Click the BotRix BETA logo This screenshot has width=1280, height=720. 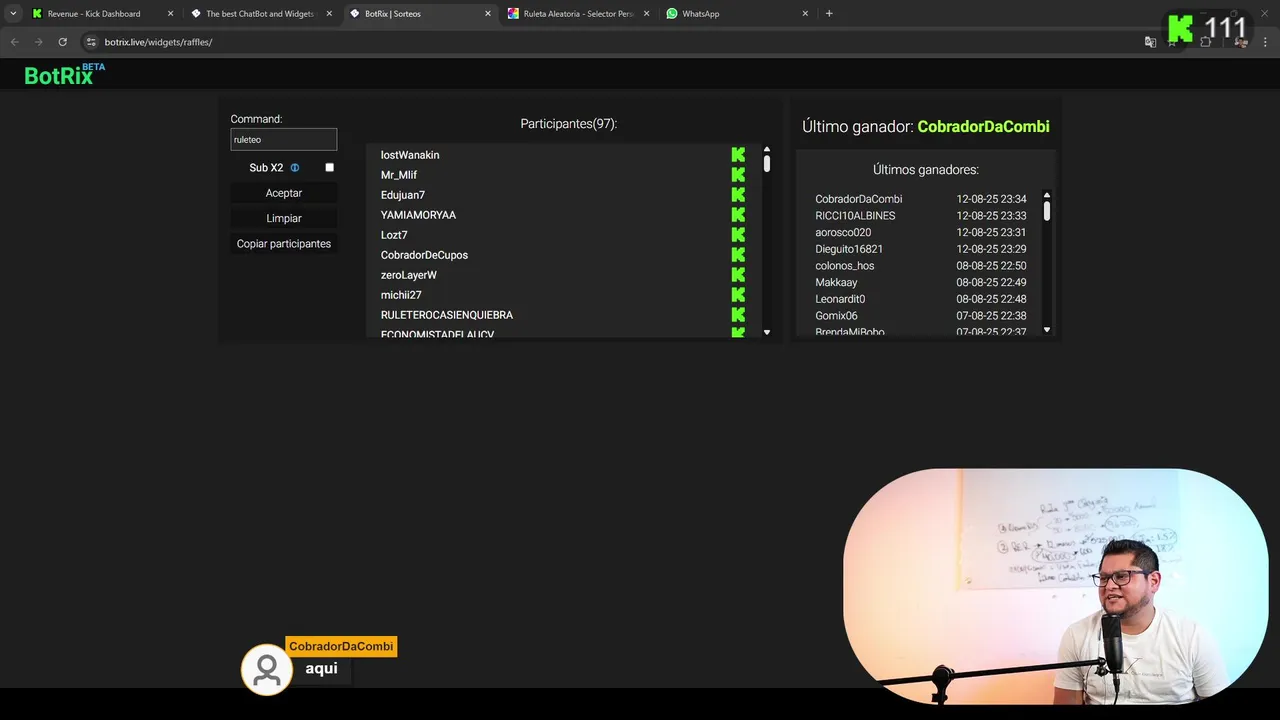(x=64, y=75)
